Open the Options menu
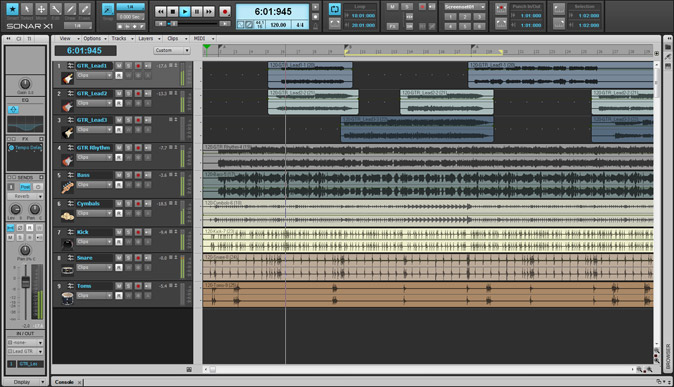The height and width of the screenshot is (387, 674). pyautogui.click(x=94, y=39)
